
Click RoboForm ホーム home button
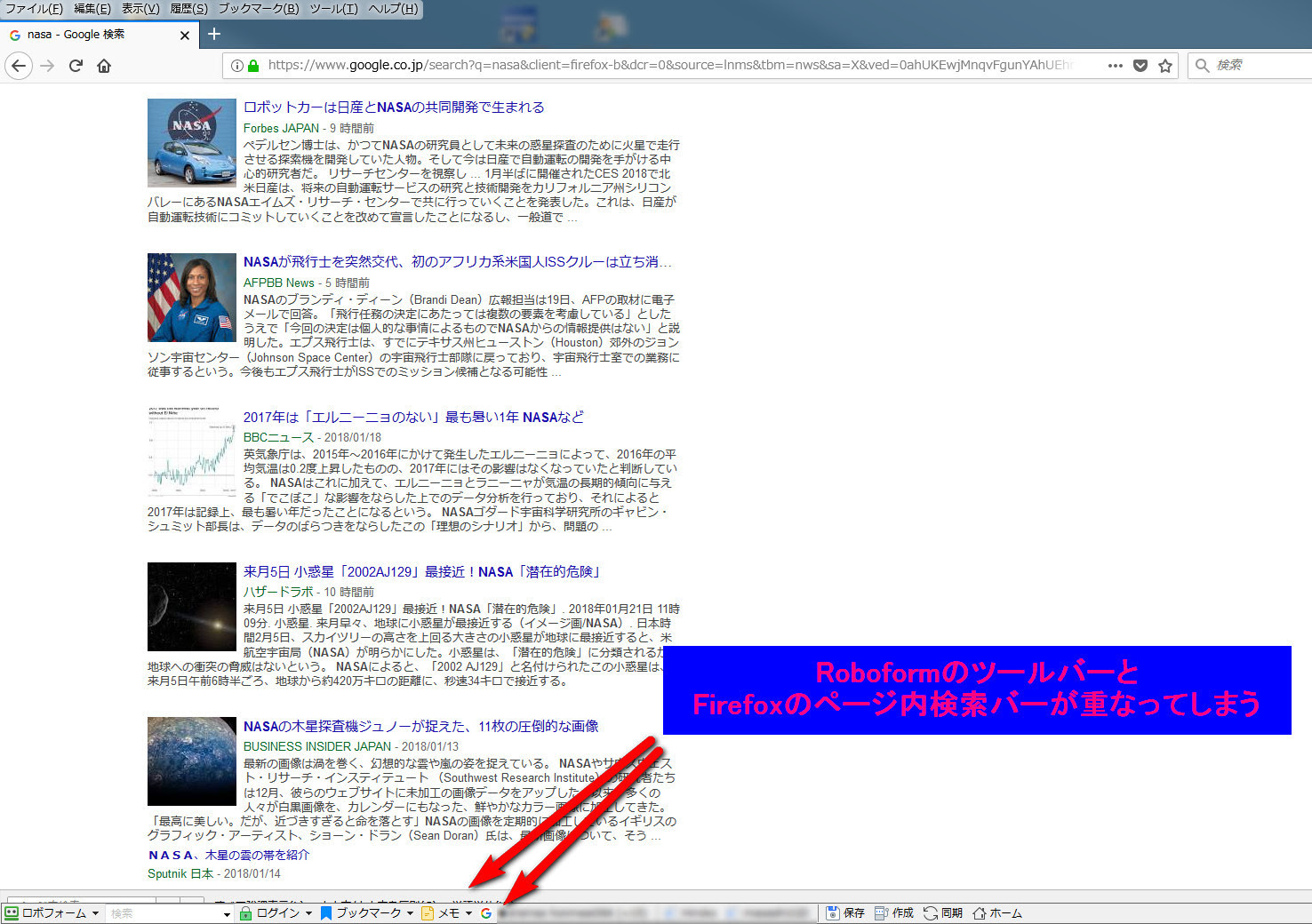tap(997, 913)
